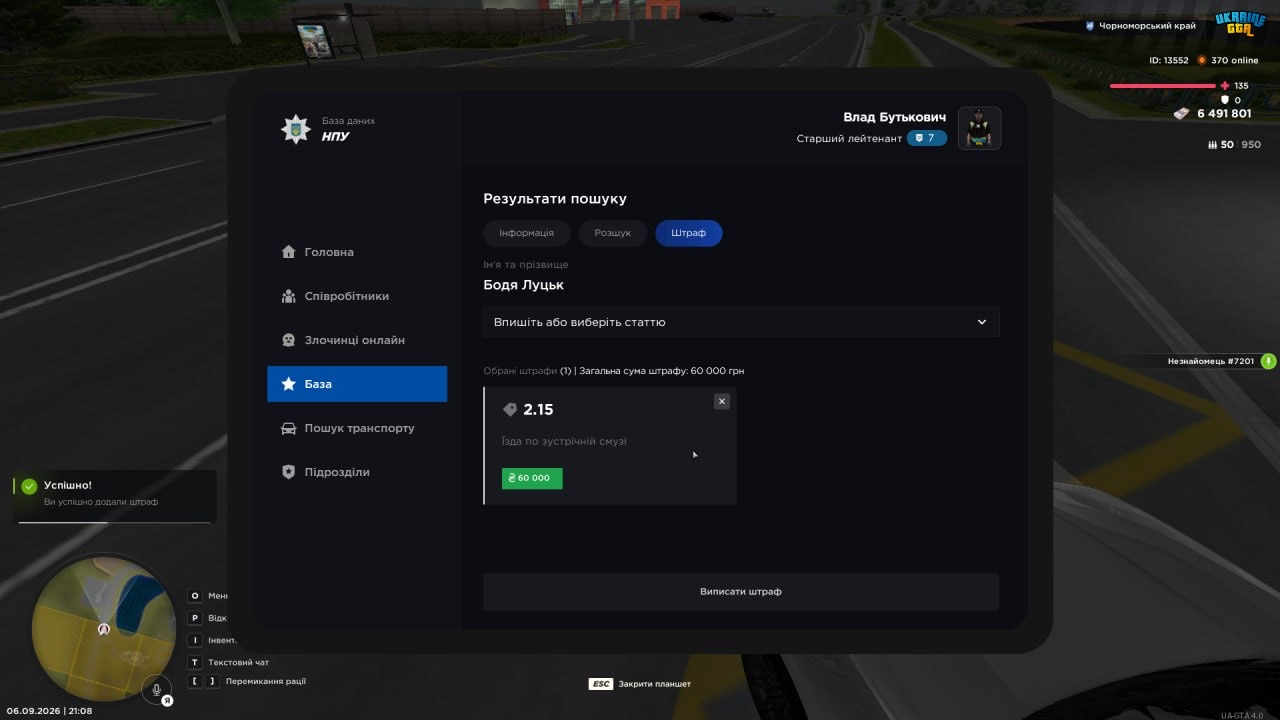
Task: Go to Головна in the sidebar
Action: click(357, 252)
